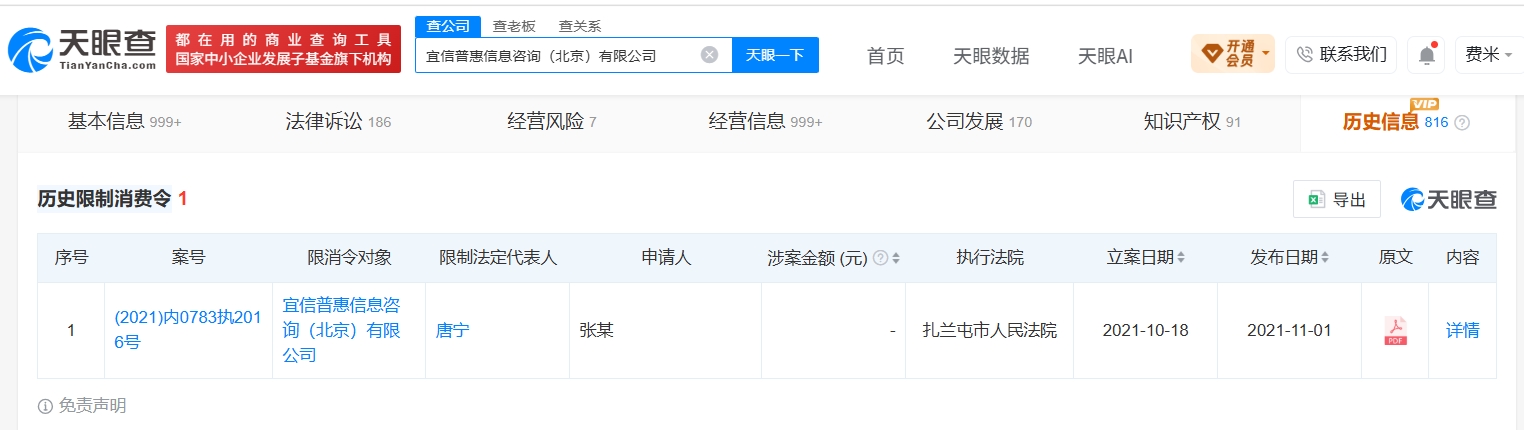Click the 申请人 column header
1524x430 pixels.
pyautogui.click(x=666, y=258)
